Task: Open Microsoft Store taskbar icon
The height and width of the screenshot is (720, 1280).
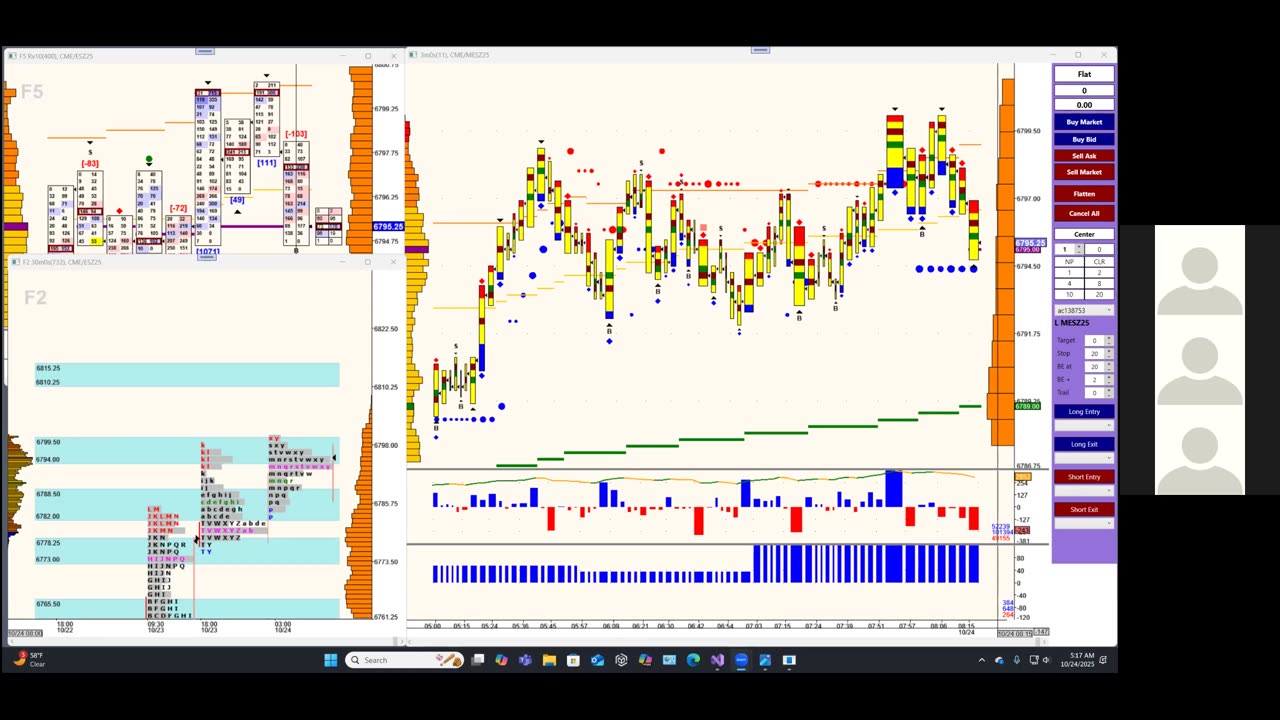Action: coord(573,660)
